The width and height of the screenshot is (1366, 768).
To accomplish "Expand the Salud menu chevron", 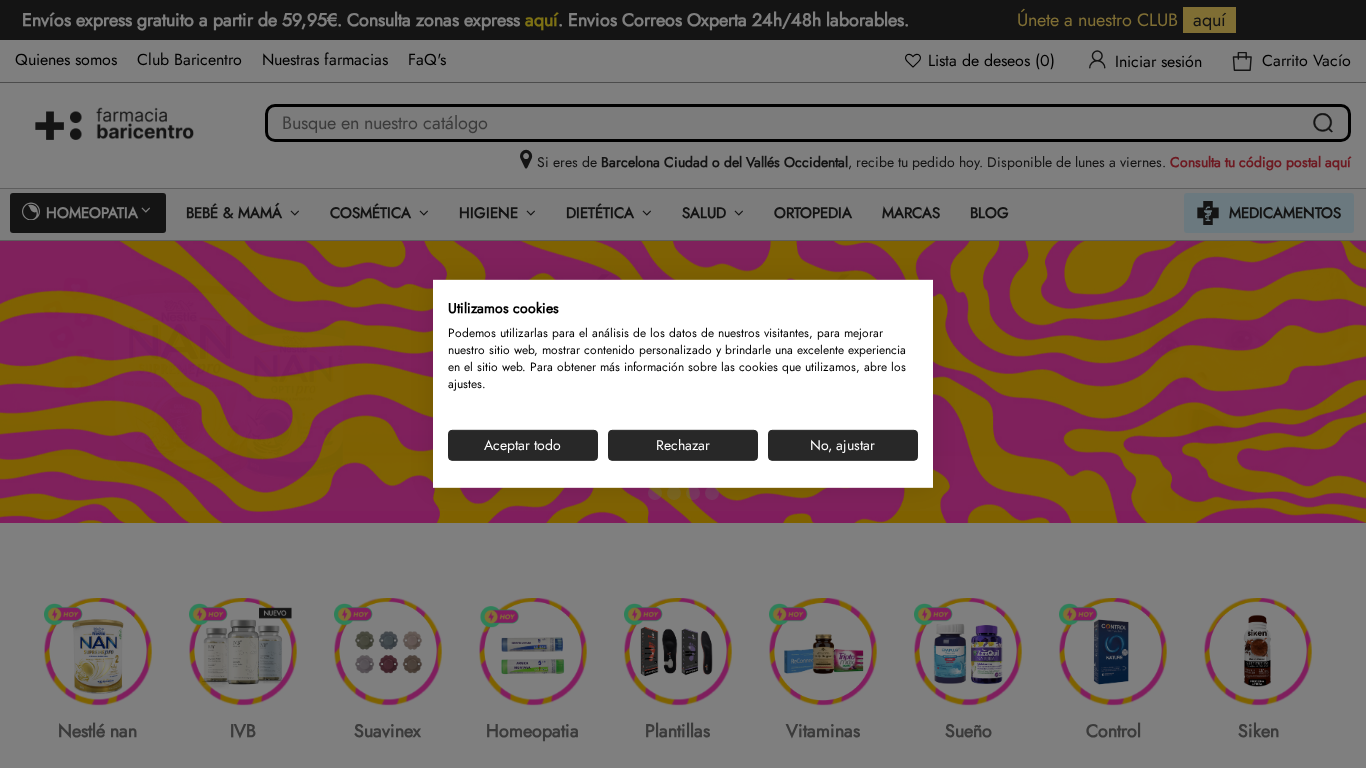I will coord(739,213).
